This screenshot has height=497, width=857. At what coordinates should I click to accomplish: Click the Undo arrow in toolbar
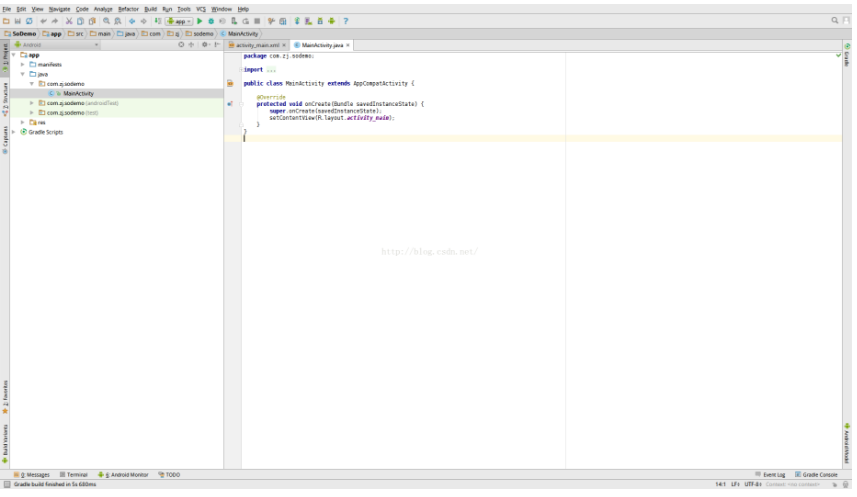click(43, 21)
